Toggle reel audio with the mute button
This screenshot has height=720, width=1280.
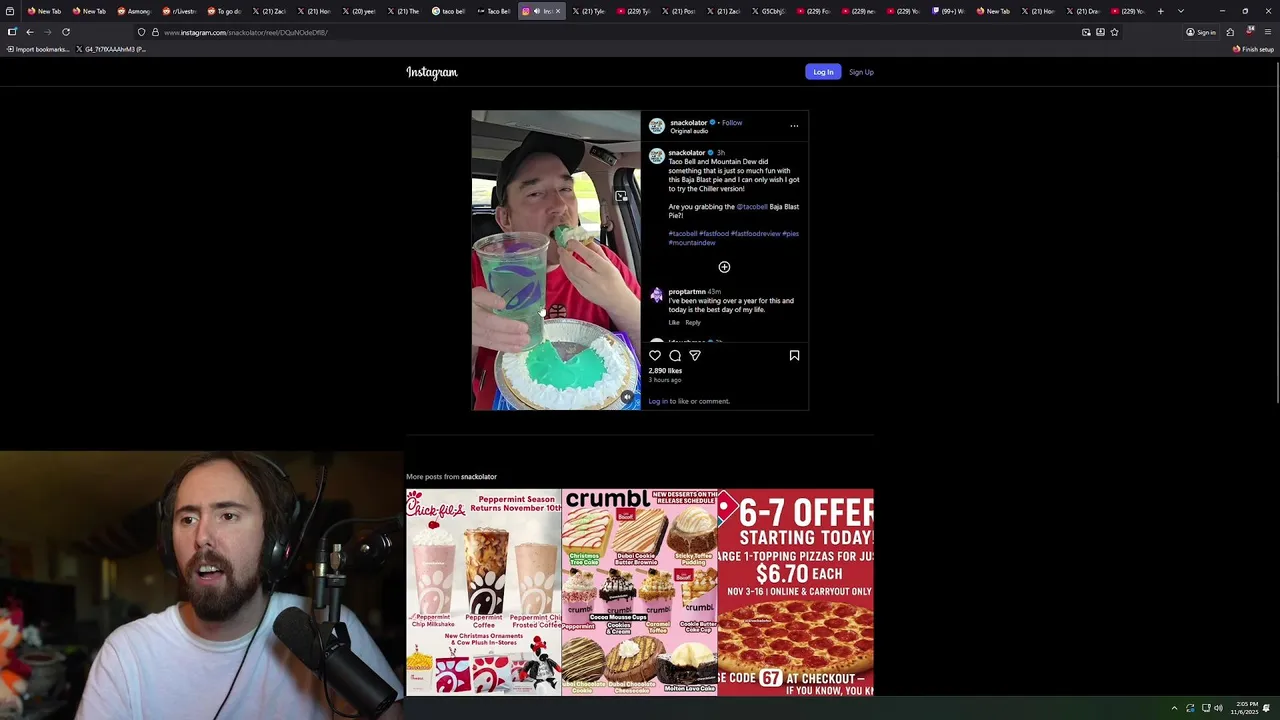[x=627, y=397]
